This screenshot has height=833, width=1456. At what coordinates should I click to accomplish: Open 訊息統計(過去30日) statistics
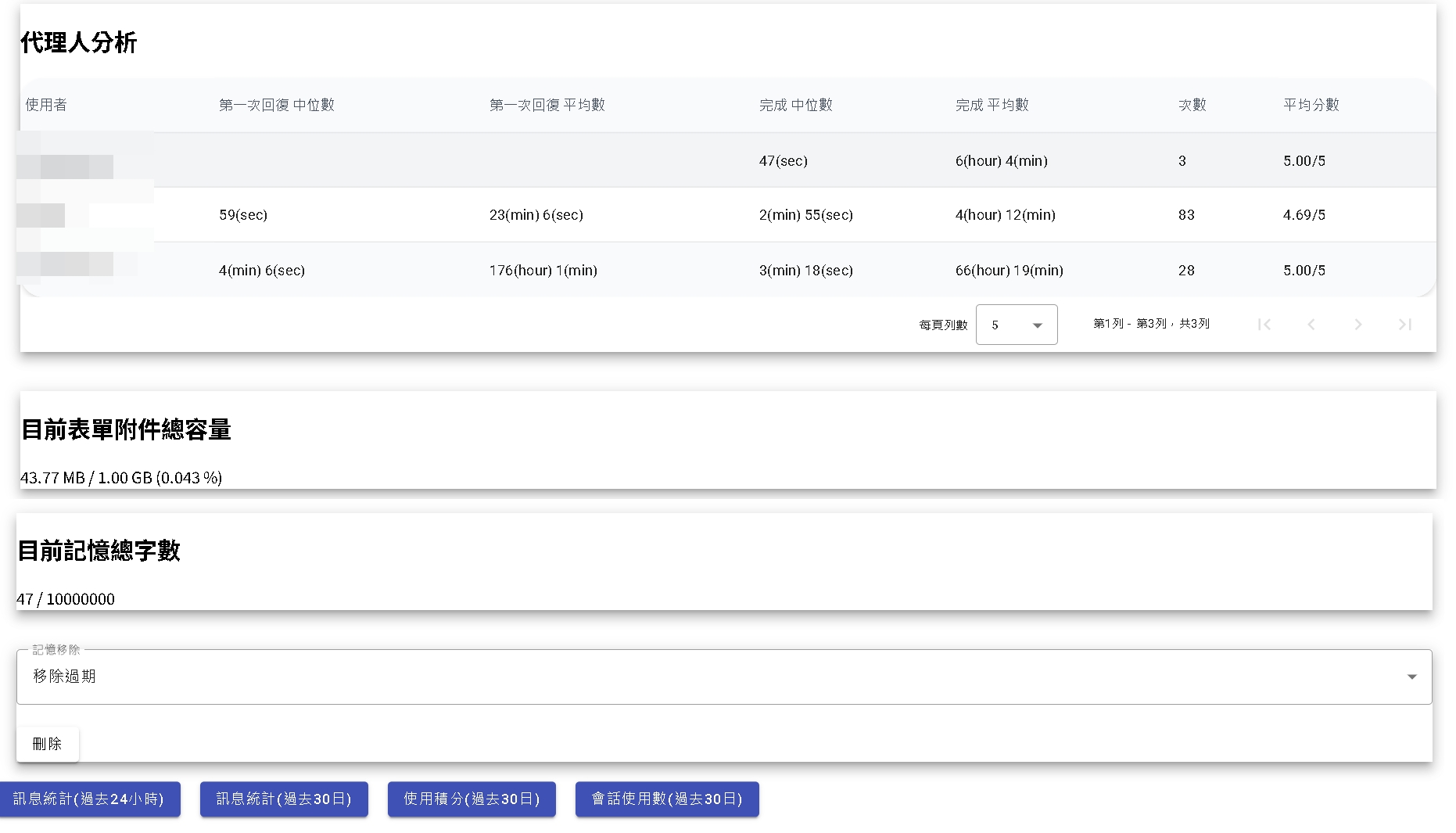tap(284, 799)
